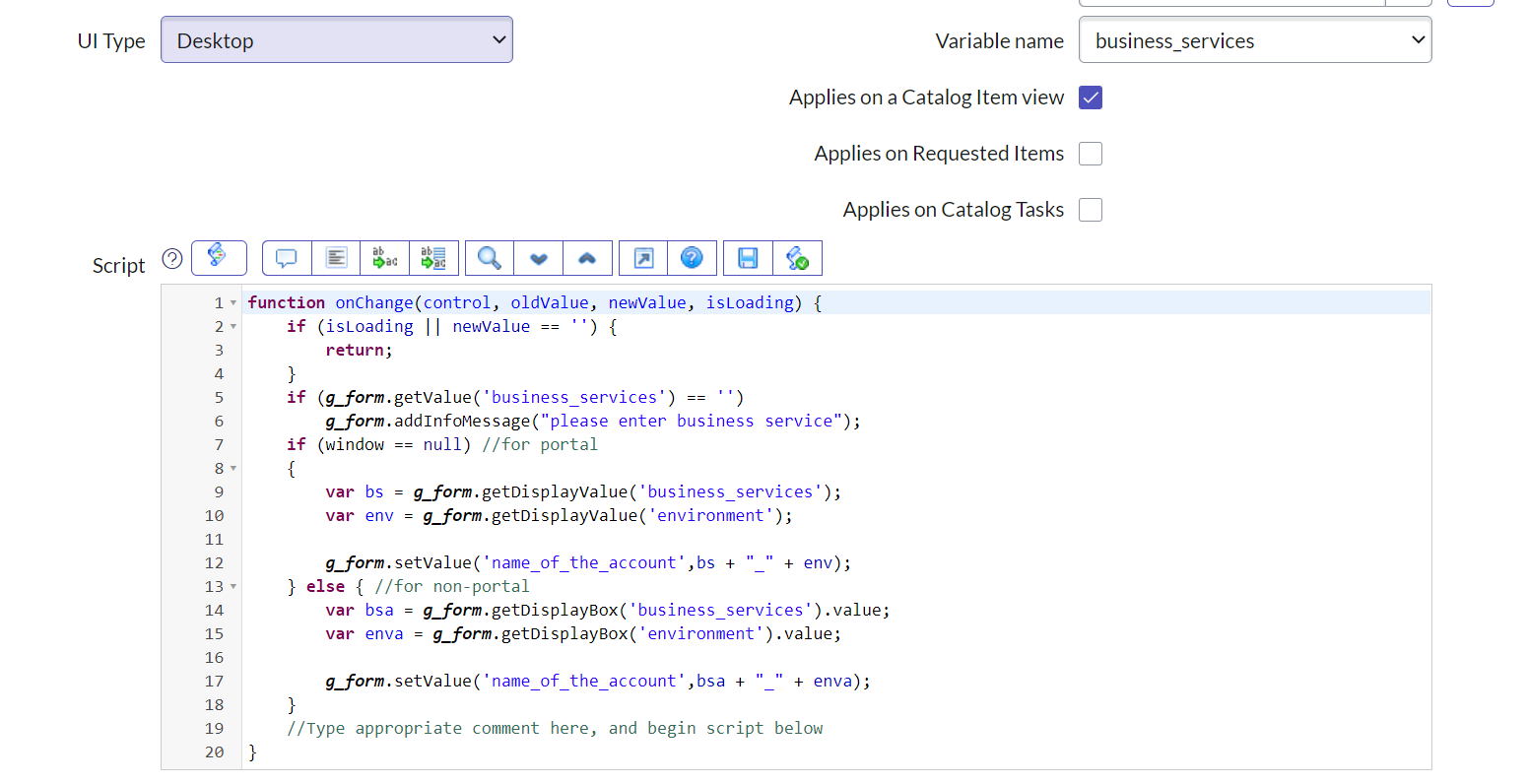Screen dimensions: 1526x784
Task: Click the Replace All icon
Action: pos(433,258)
